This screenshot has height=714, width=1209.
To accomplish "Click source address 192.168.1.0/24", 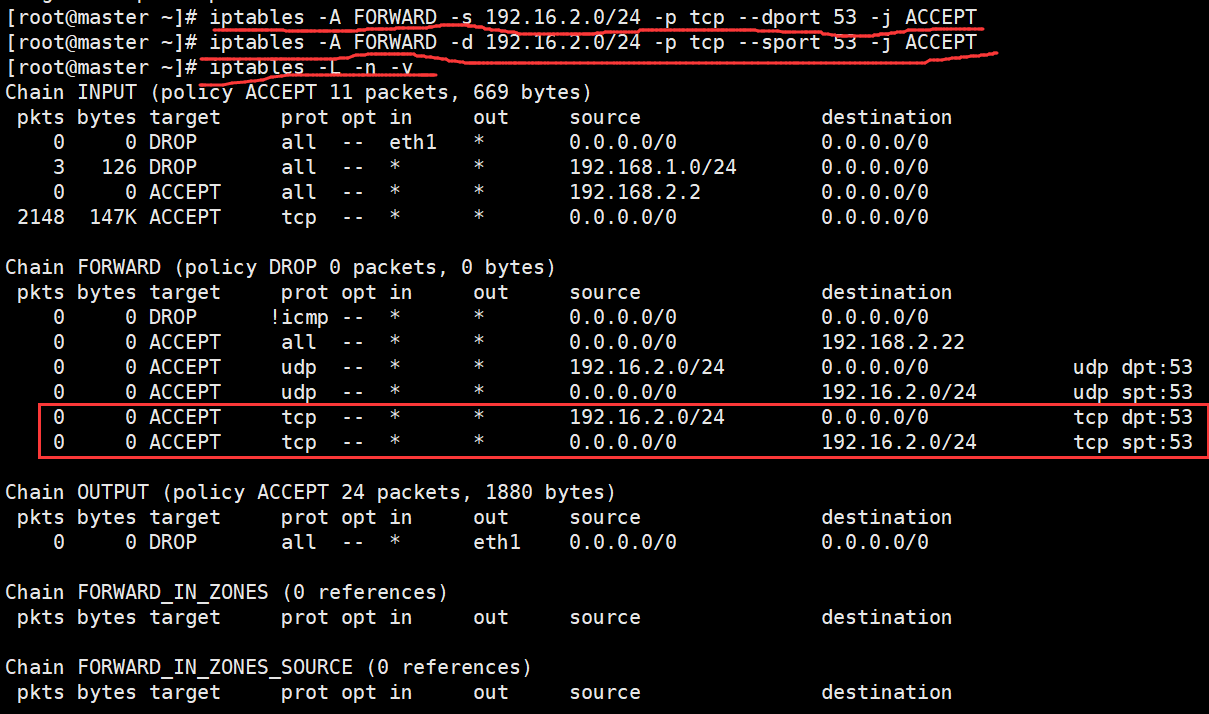I will coord(653,167).
